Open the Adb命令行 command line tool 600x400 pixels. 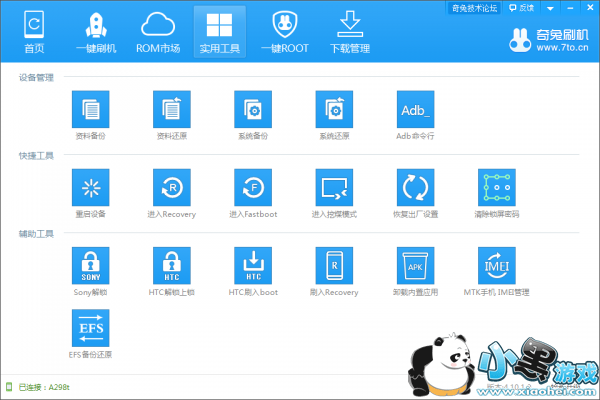[x=415, y=109]
